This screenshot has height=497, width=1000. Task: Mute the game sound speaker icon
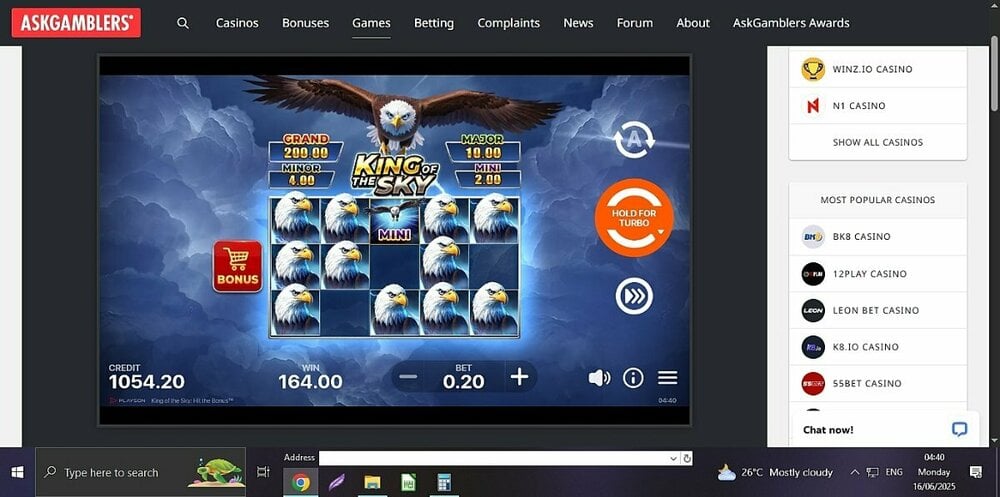pyautogui.click(x=599, y=378)
